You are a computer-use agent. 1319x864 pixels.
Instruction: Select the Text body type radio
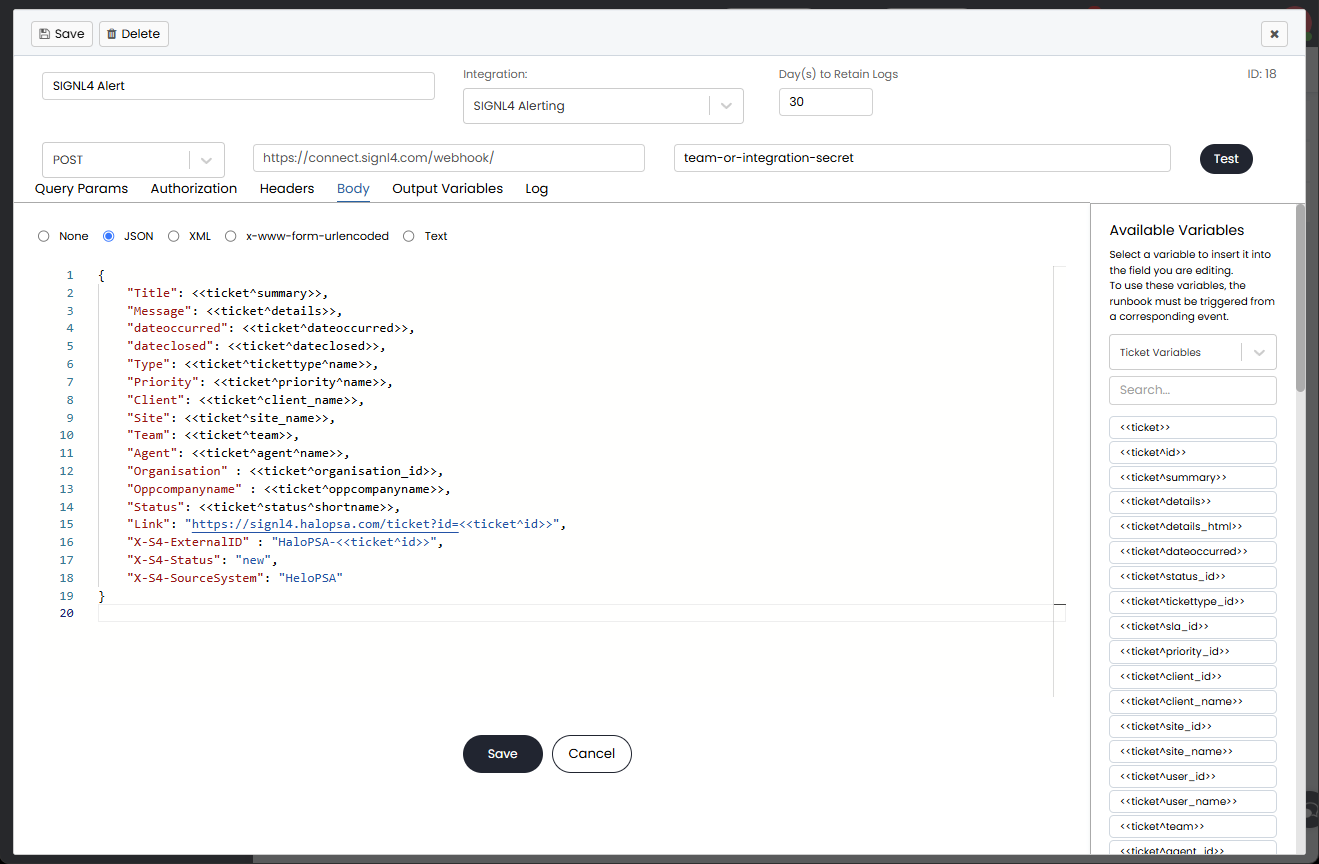coord(409,236)
